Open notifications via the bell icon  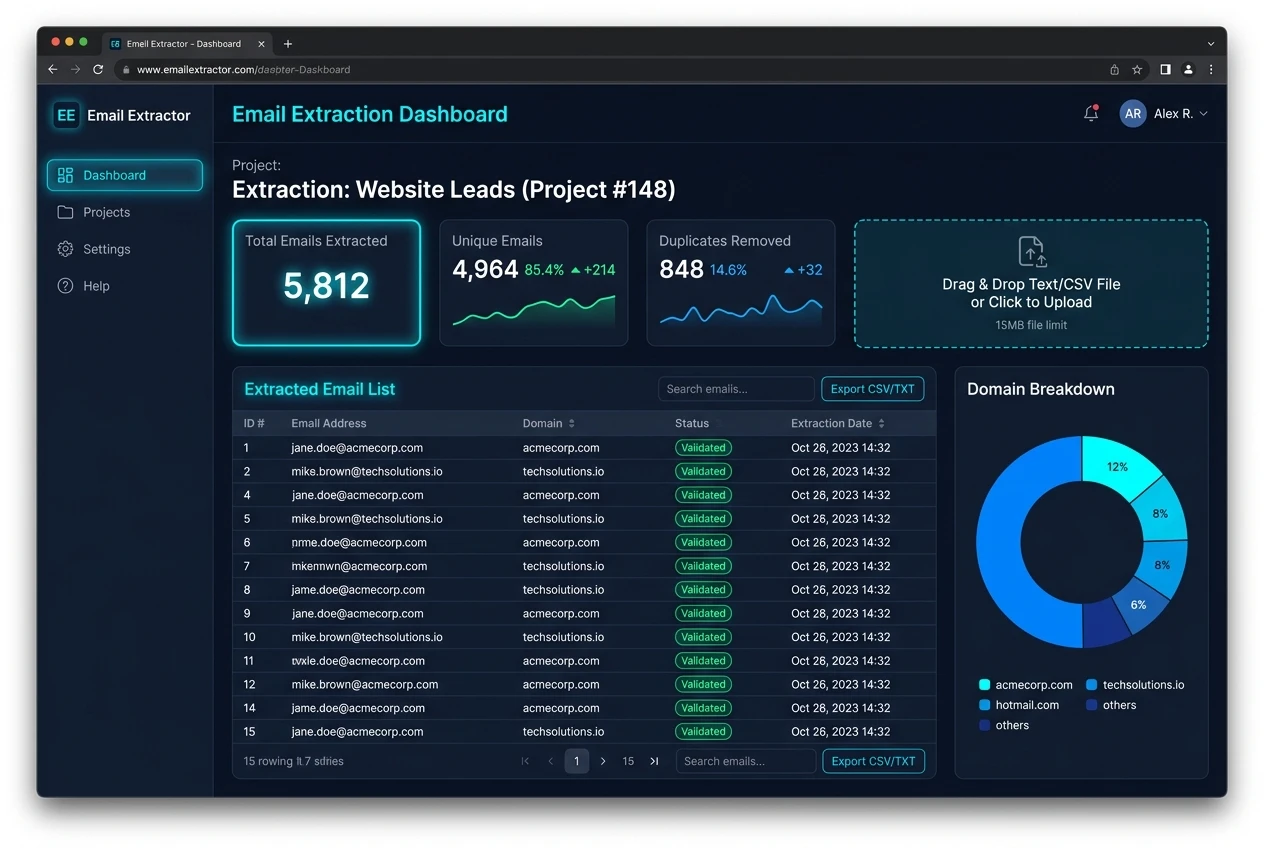(1091, 114)
